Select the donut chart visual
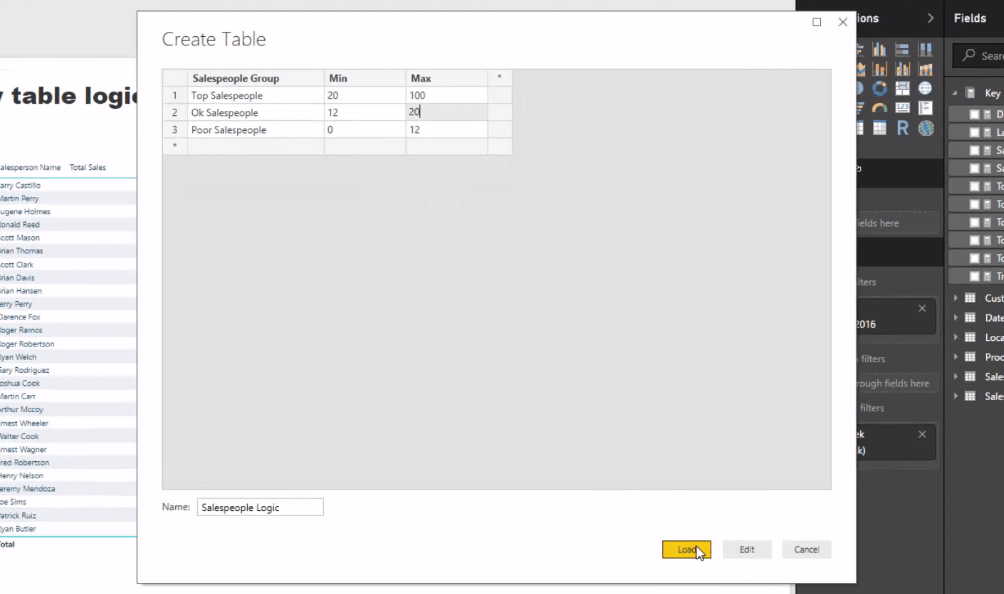 pos(880,88)
